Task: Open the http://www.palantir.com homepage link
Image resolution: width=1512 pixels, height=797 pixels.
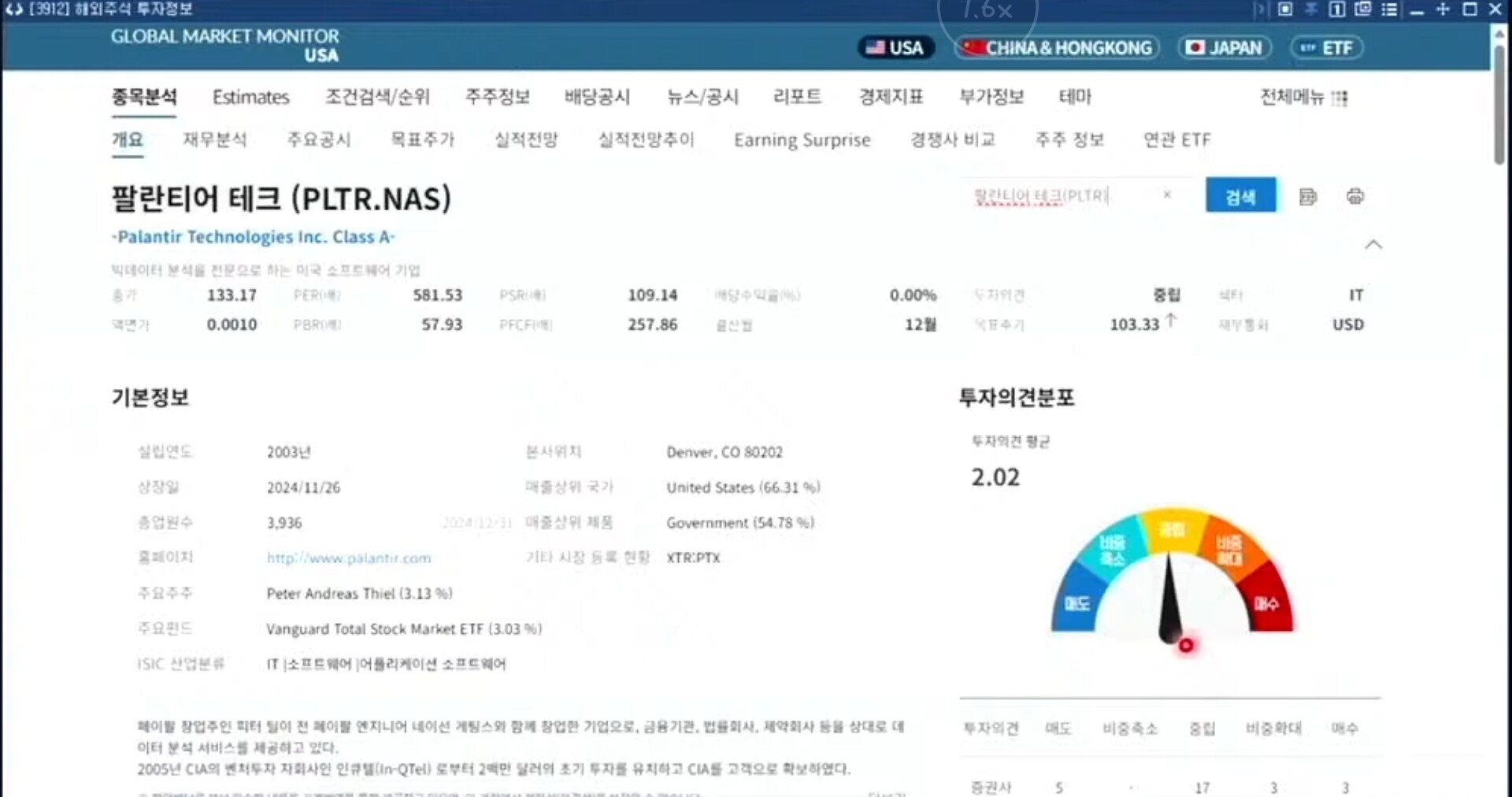Action: point(349,558)
